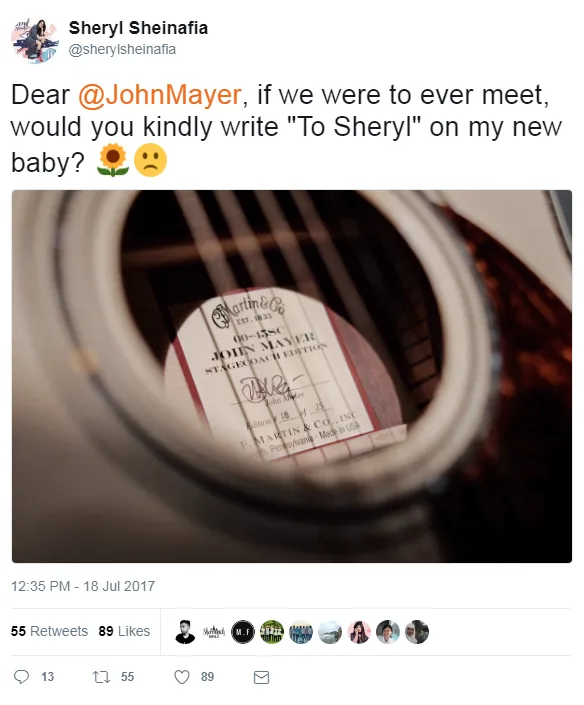Click the sunflower emoji in tweet
This screenshot has height=705, width=584.
pyautogui.click(x=113, y=160)
